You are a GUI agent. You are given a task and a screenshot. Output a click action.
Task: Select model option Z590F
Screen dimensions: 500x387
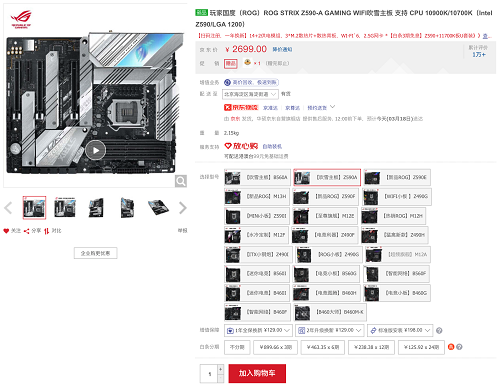[x=326, y=197]
